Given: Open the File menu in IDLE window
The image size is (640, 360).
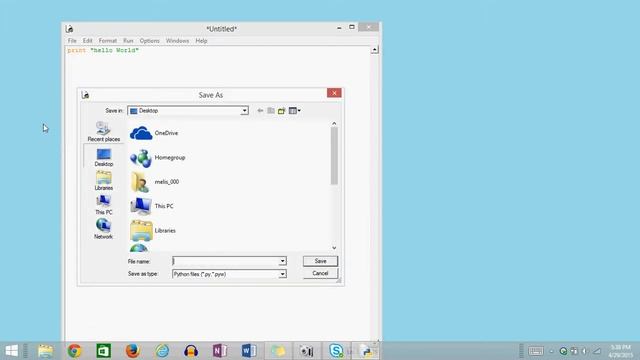Looking at the screenshot, I should tap(72, 41).
